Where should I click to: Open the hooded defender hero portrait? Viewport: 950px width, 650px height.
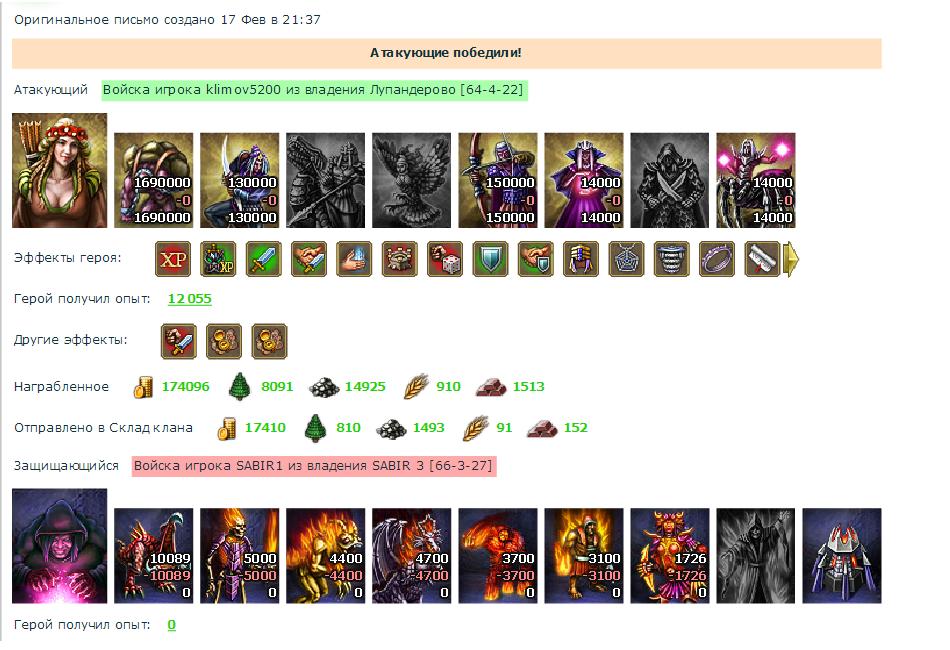(59, 546)
